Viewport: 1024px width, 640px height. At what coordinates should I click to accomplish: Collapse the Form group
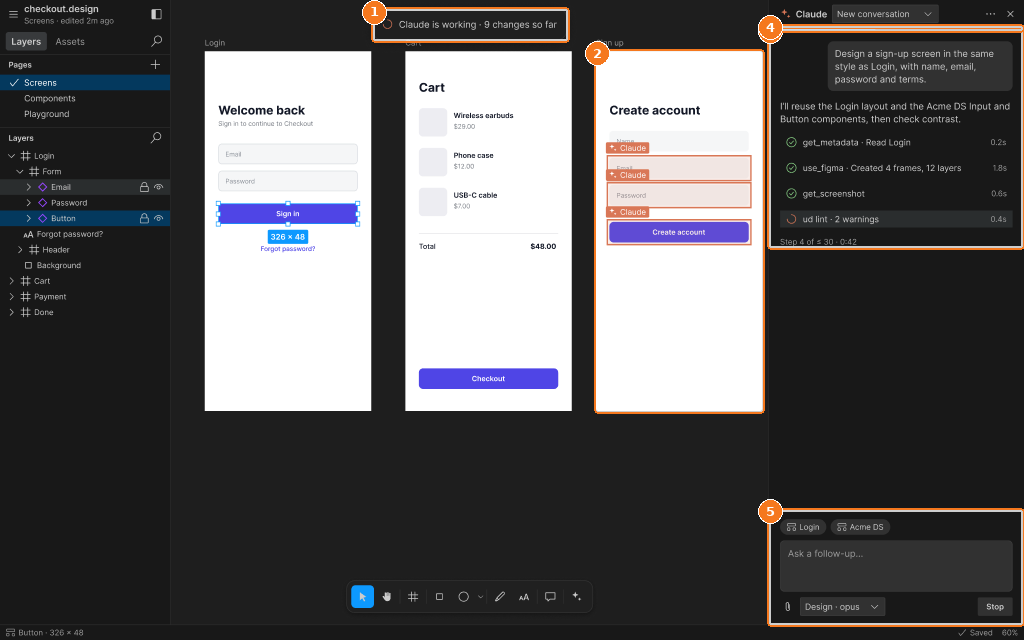[x=20, y=172]
